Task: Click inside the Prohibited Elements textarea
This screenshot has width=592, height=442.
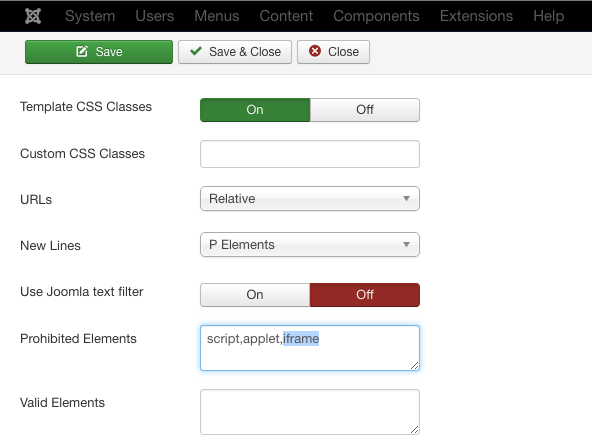Action: (310, 348)
